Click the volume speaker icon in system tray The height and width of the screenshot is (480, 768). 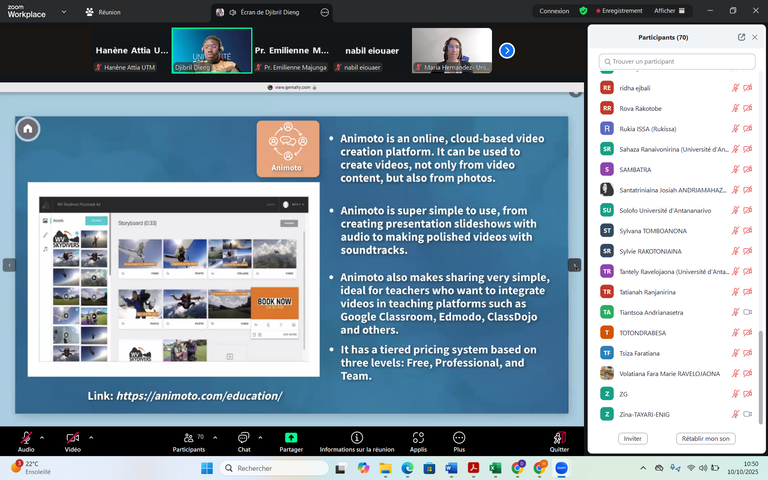pos(703,468)
